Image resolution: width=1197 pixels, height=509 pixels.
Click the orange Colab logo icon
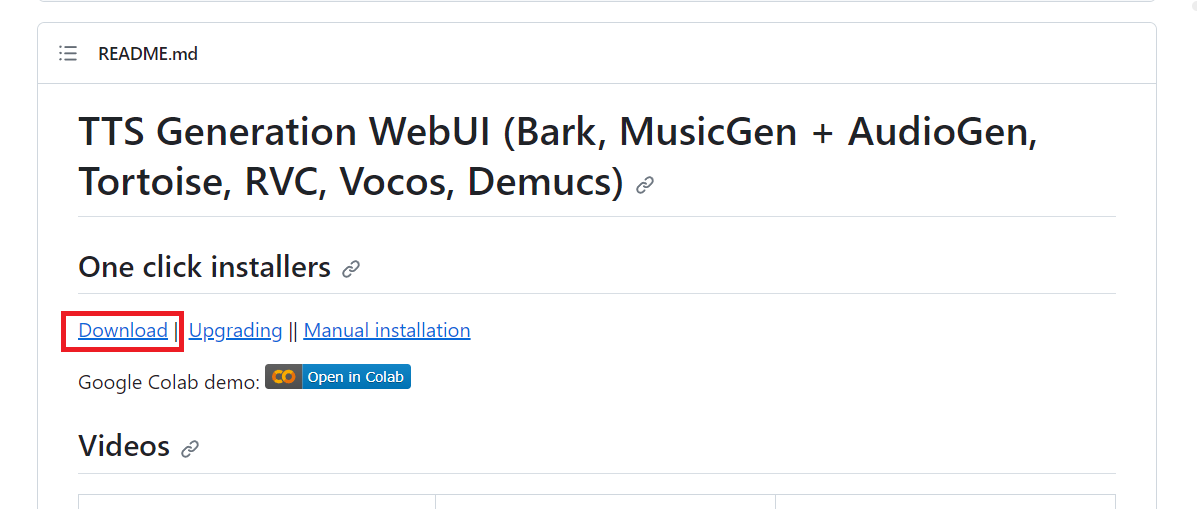point(284,377)
